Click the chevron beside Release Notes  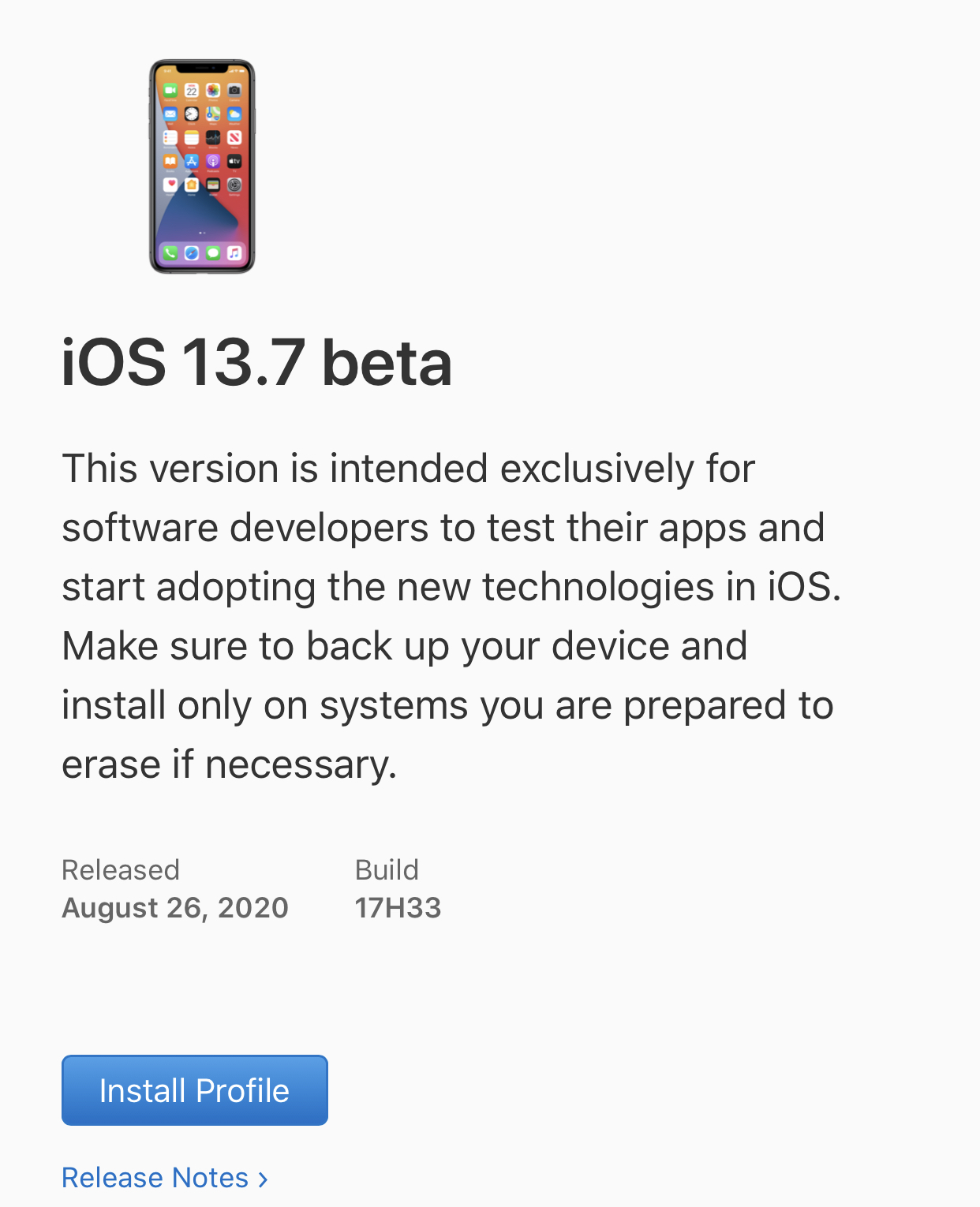tap(263, 1179)
